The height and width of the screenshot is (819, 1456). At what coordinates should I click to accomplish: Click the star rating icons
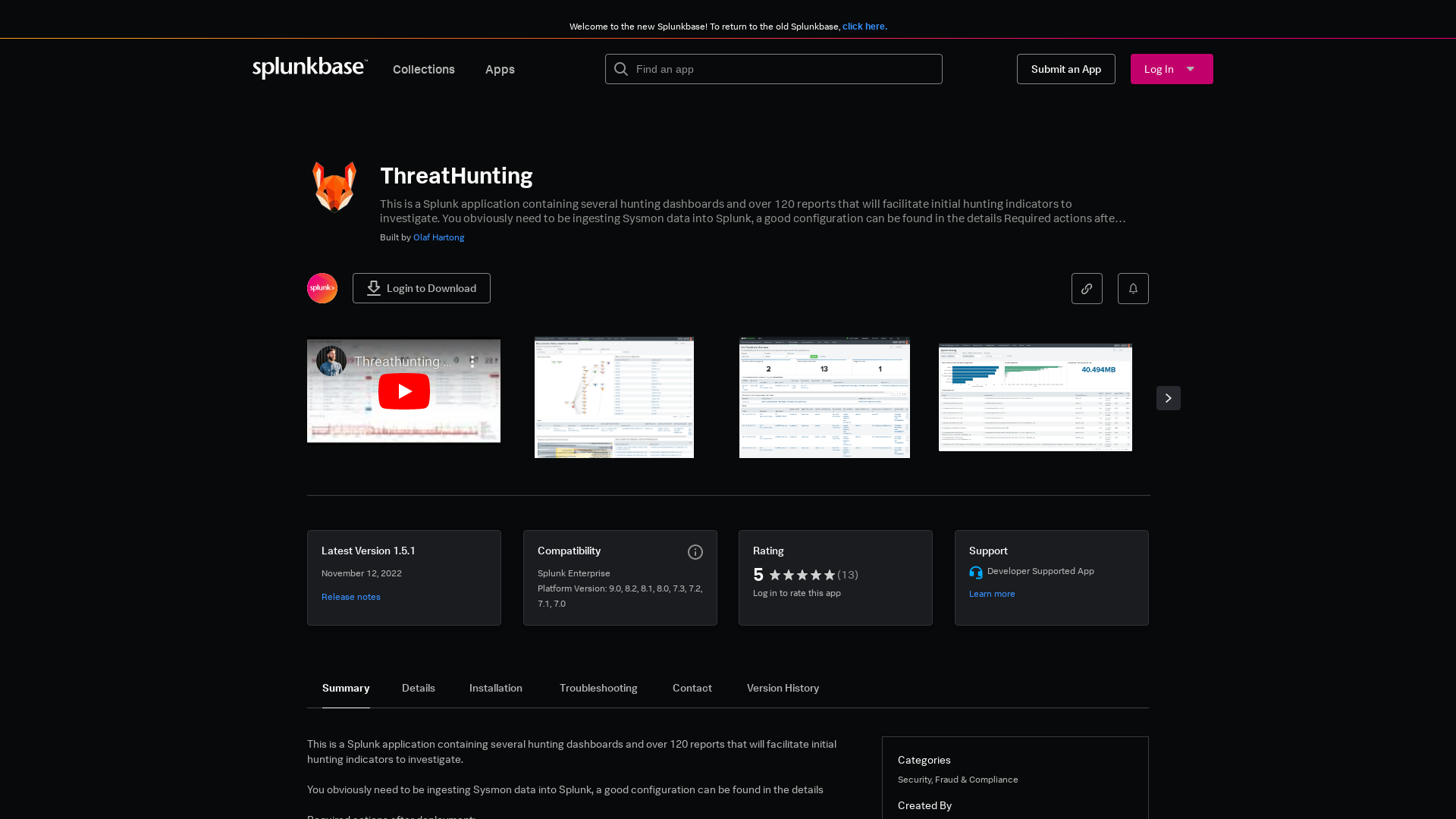802,575
